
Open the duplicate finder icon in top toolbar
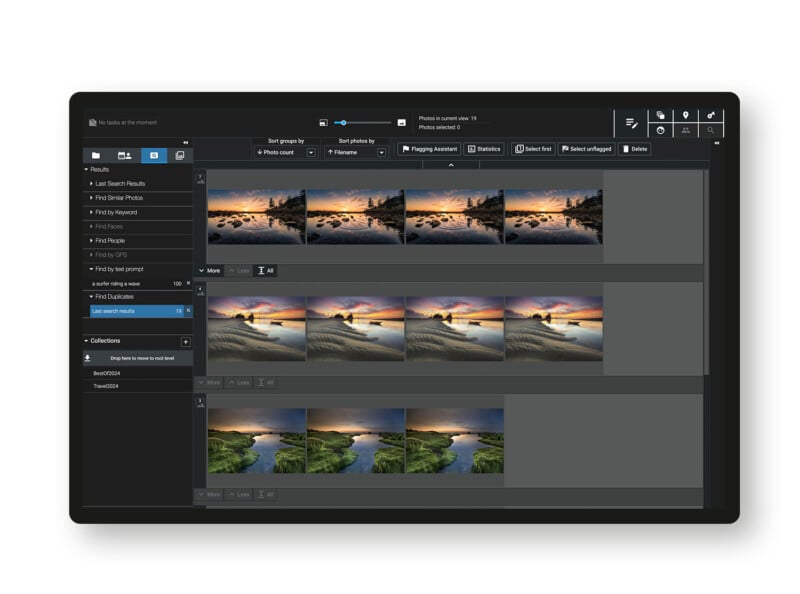(660, 114)
